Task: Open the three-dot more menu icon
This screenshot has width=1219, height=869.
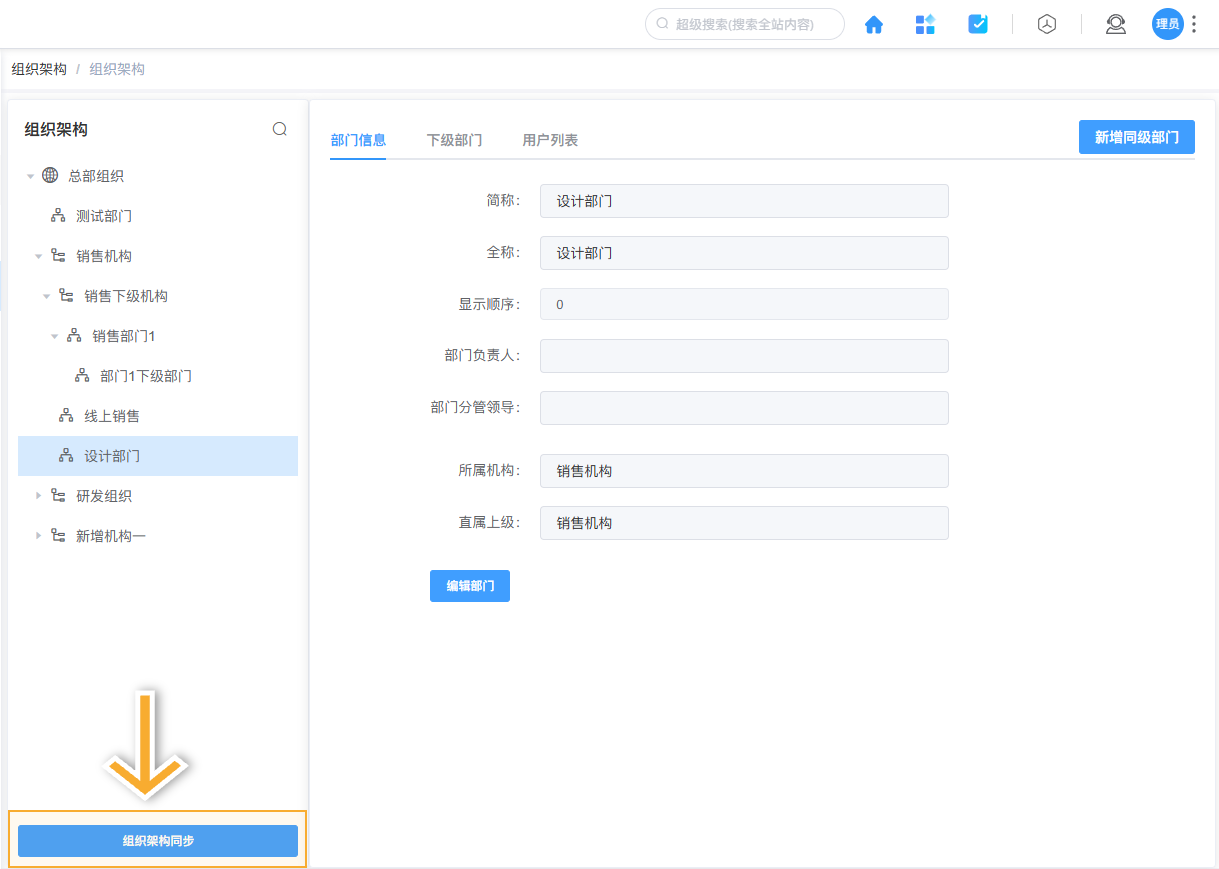Action: 1195,23
